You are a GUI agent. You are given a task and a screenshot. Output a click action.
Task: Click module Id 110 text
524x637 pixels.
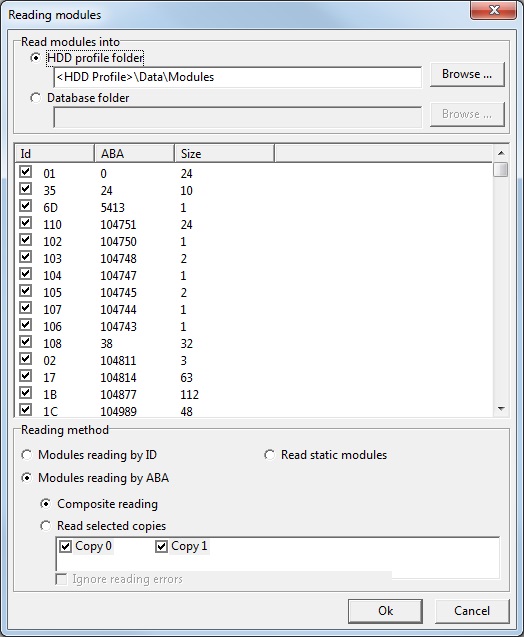[x=52, y=225]
